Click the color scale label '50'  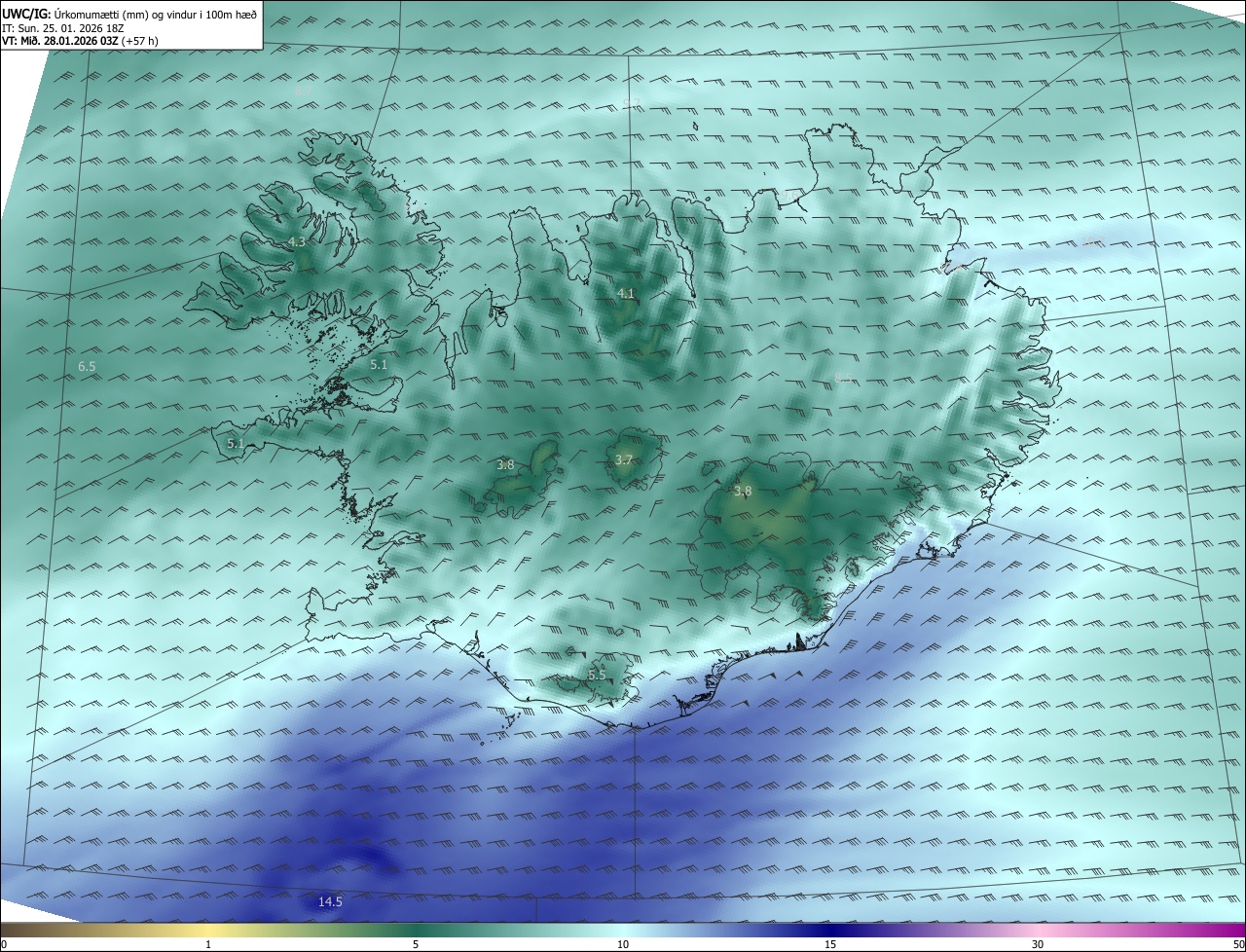[1238, 944]
